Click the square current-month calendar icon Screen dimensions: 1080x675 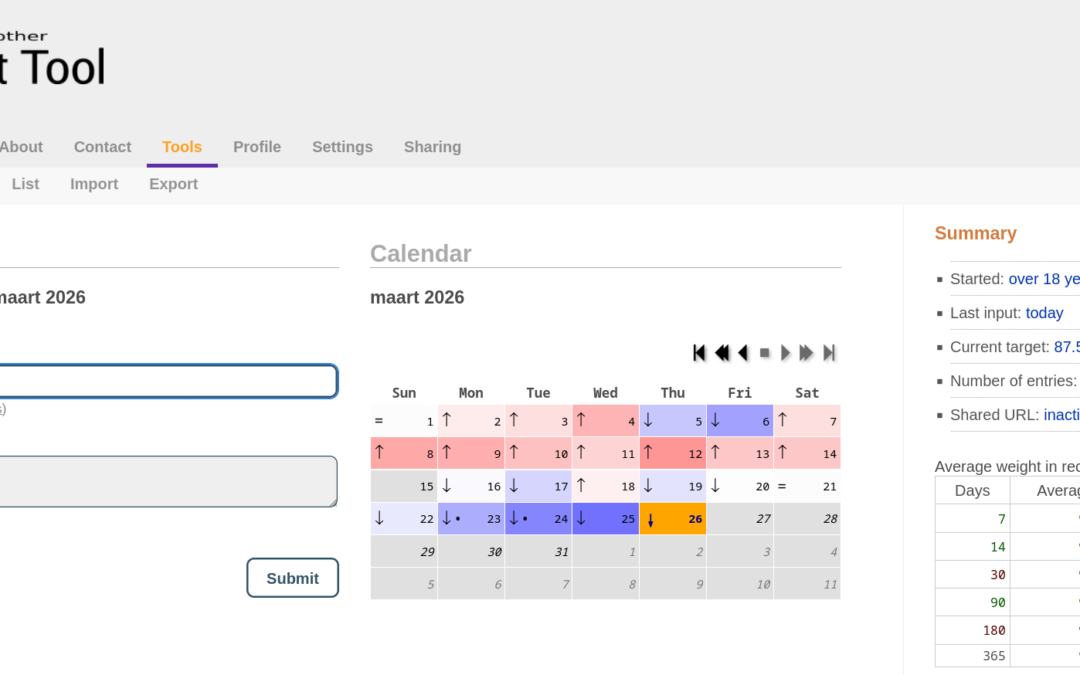(x=765, y=353)
